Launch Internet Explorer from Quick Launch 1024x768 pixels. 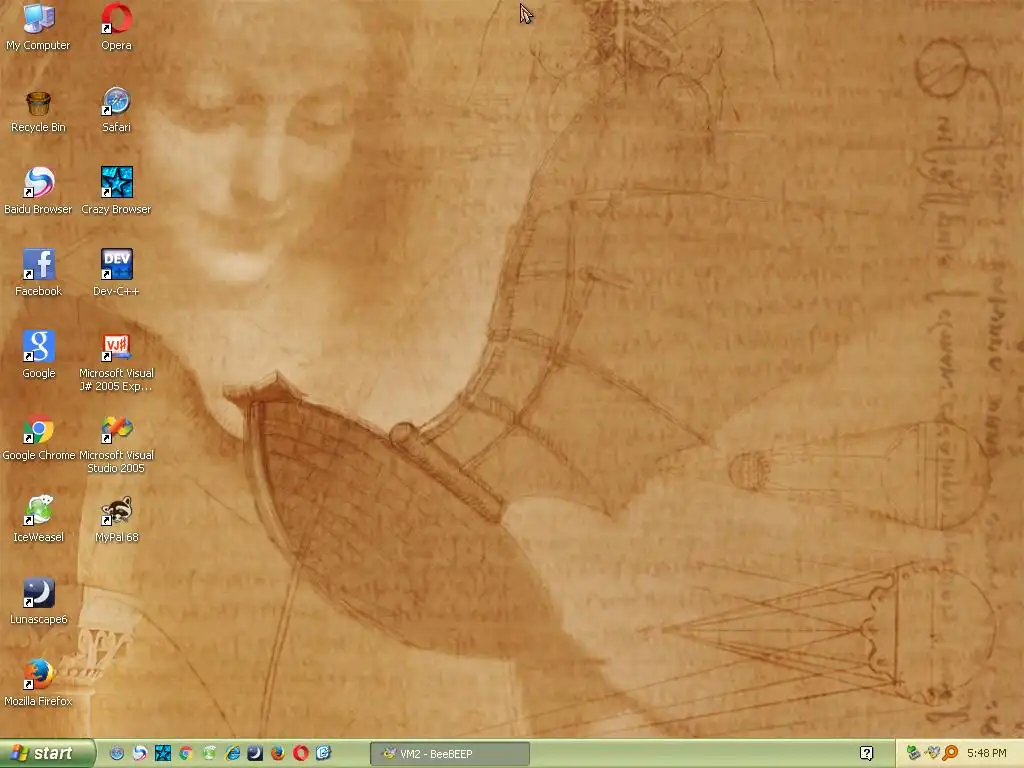(232, 754)
